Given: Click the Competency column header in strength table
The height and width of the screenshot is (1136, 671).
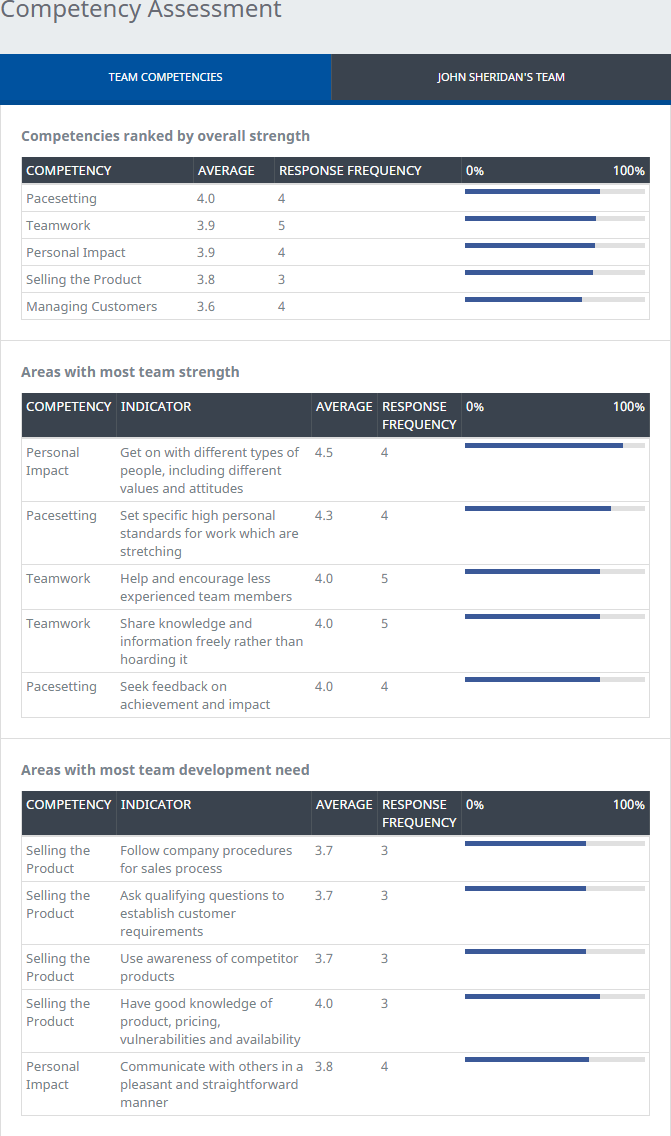Looking at the screenshot, I should pyautogui.click(x=68, y=407).
